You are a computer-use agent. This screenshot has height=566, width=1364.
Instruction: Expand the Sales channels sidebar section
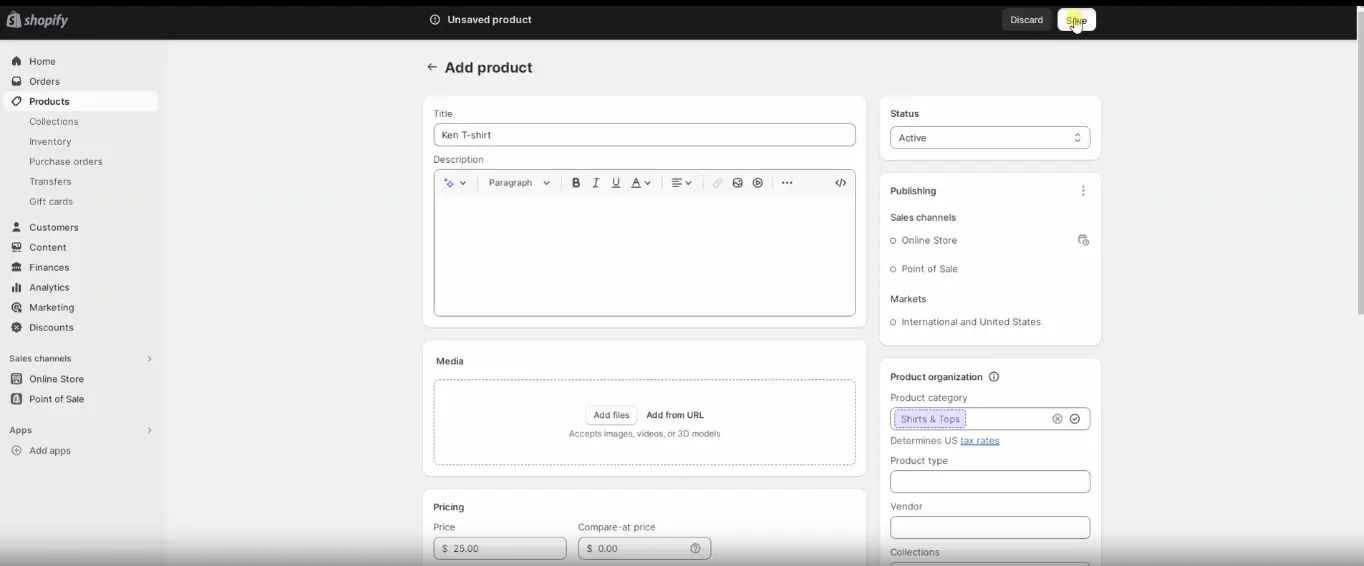(x=149, y=358)
